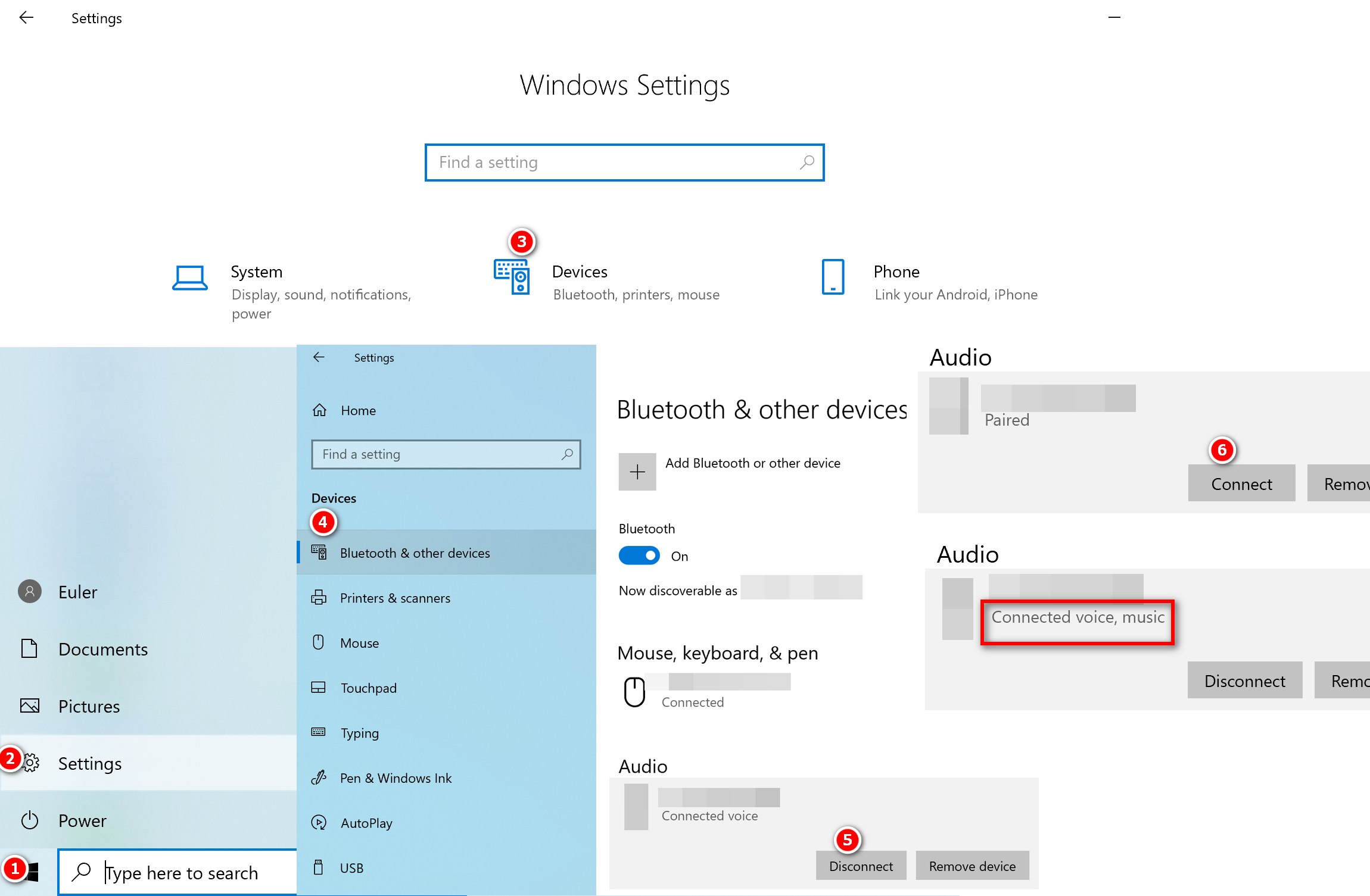Viewport: 1370px width, 896px height.
Task: Click the Documents page icon in Start menu
Action: [29, 648]
